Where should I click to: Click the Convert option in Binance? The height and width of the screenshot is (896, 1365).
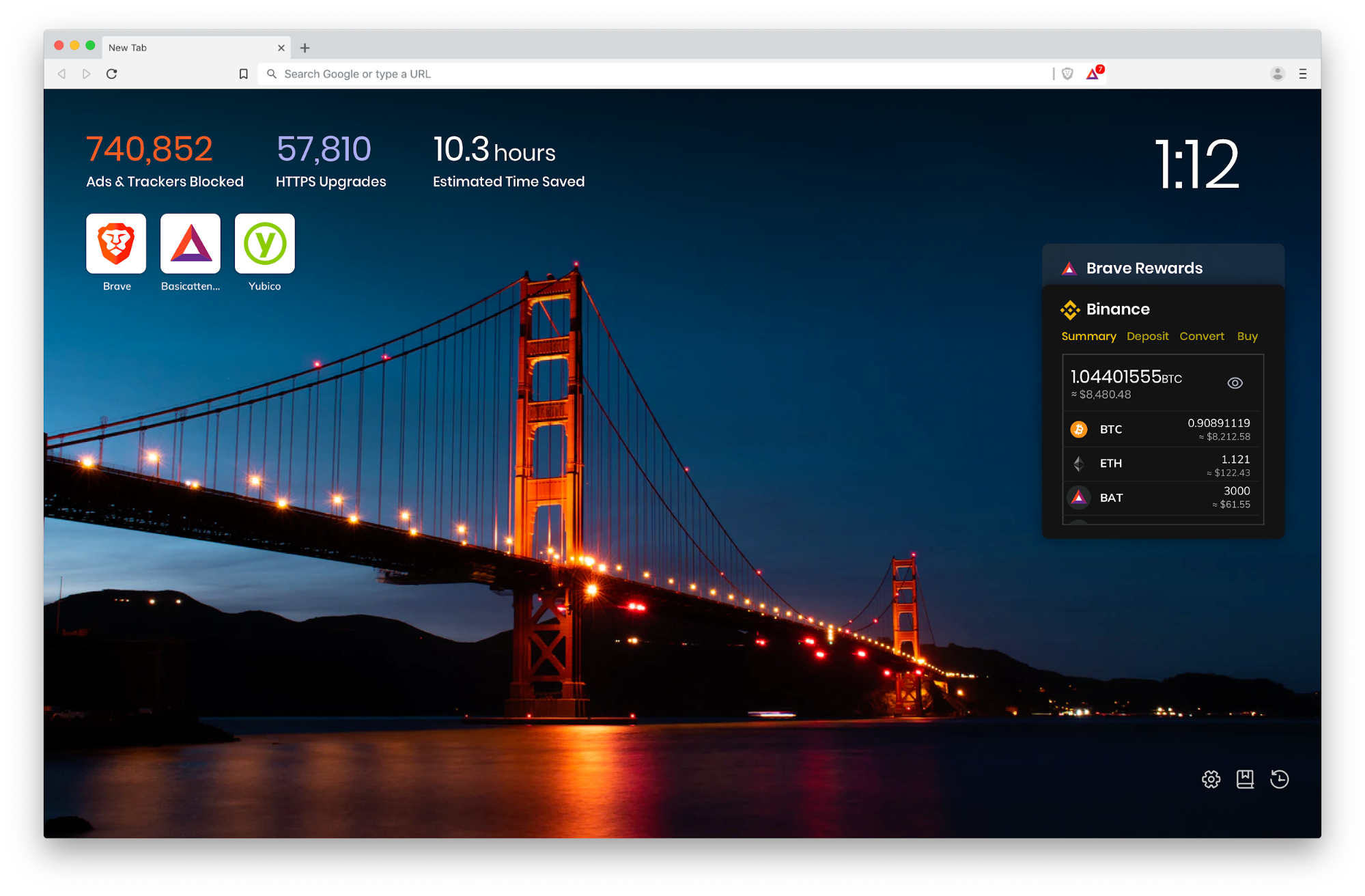(x=1202, y=335)
